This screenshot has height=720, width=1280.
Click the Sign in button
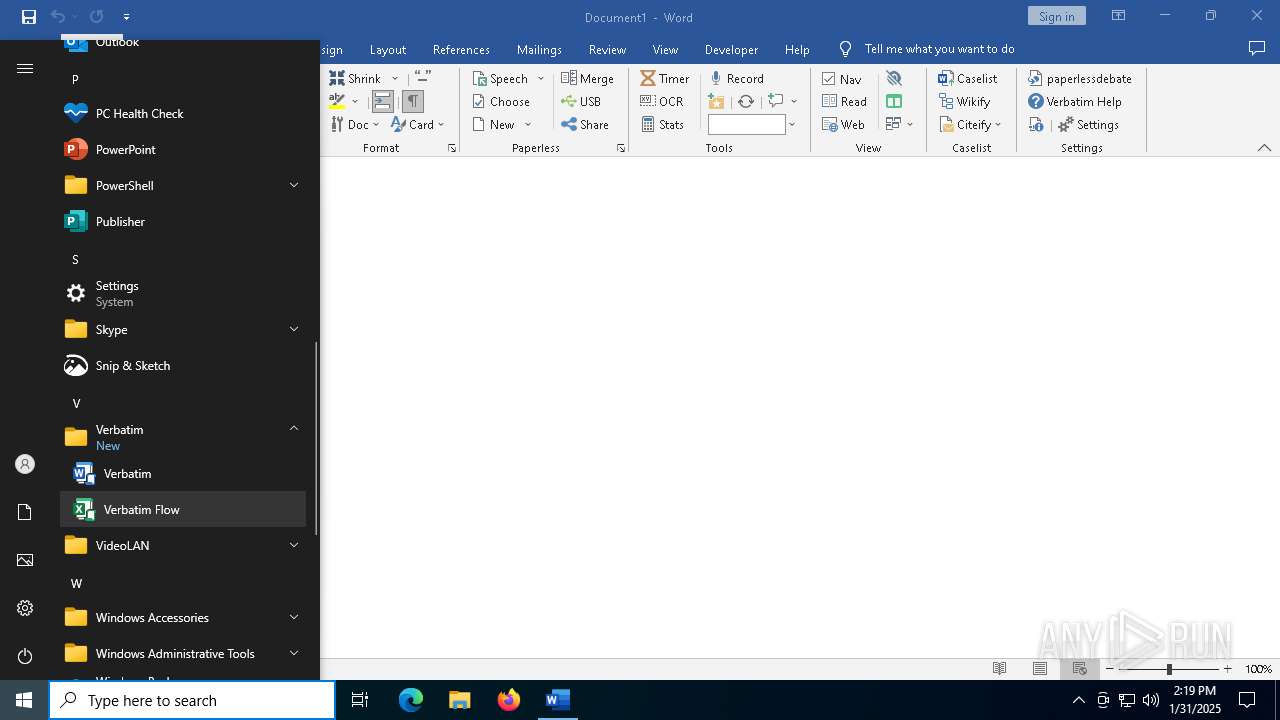[1056, 16]
